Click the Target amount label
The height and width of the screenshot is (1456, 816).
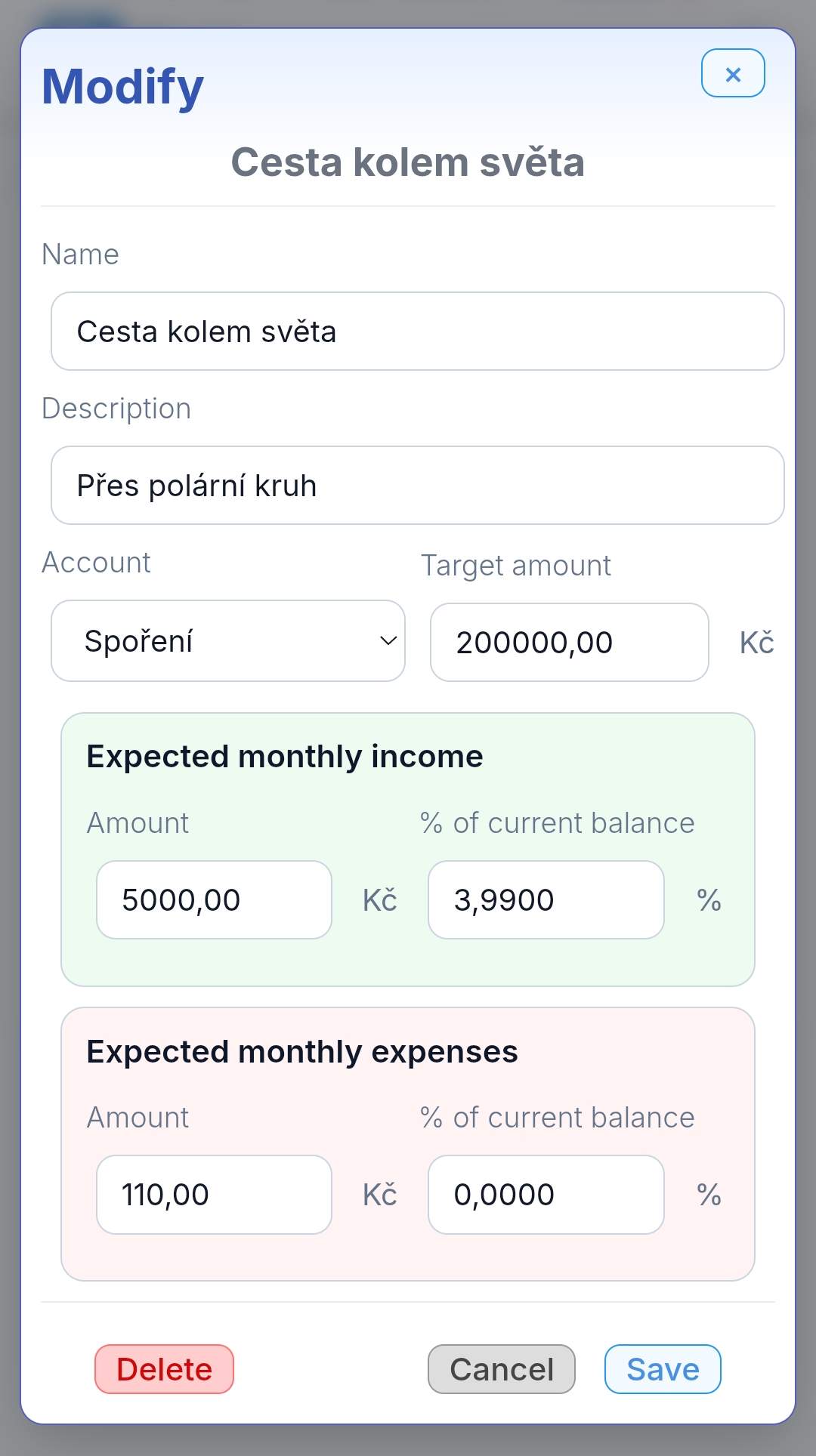pos(516,566)
